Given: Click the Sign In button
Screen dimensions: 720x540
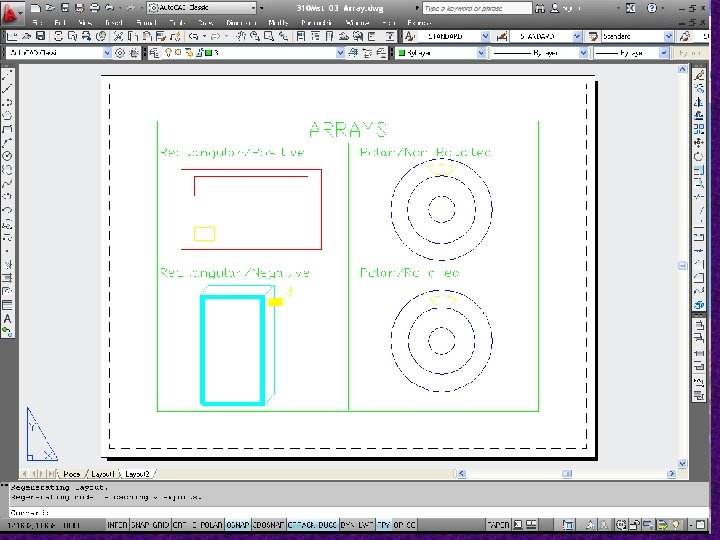Looking at the screenshot, I should [x=565, y=8].
